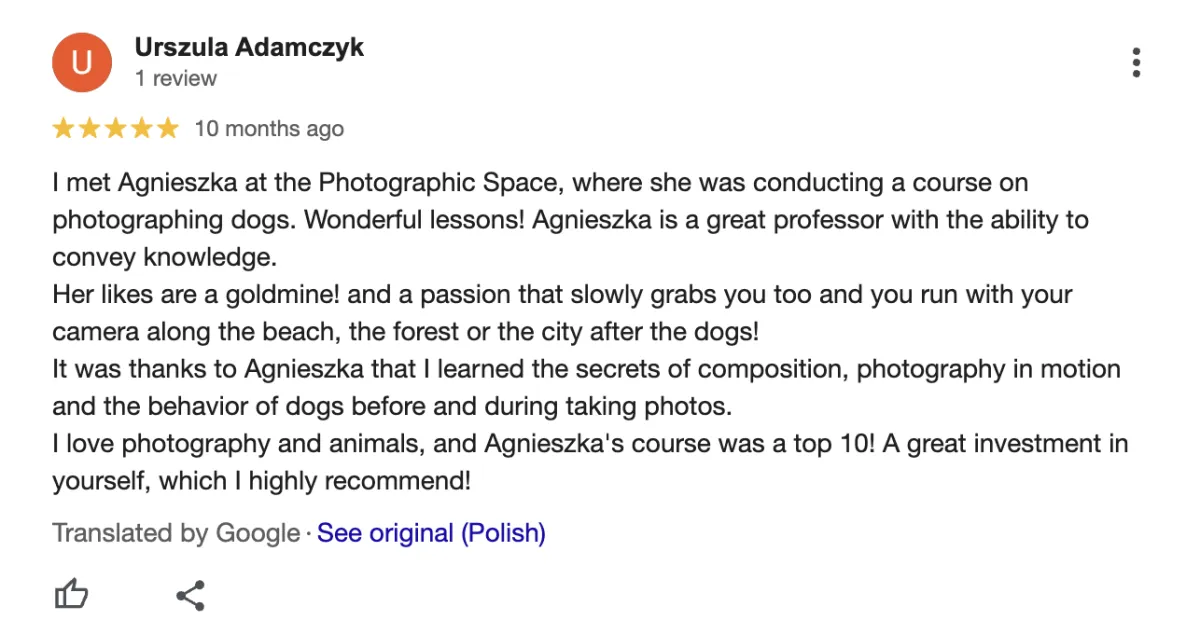Image resolution: width=1200 pixels, height=634 pixels.
Task: Click the fifth rating star
Action: tap(167, 128)
